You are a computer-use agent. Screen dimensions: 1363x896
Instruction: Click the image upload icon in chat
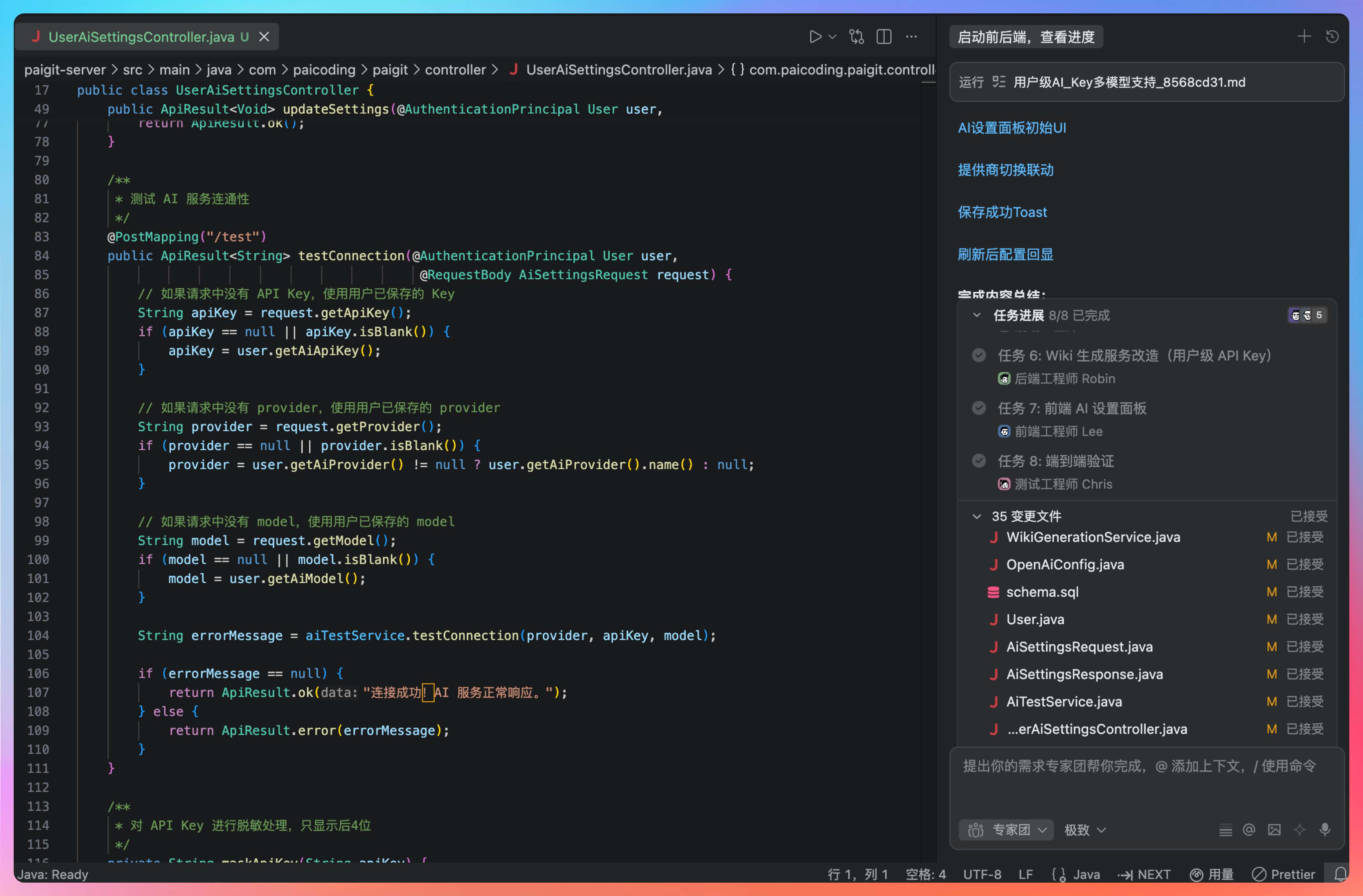[1274, 830]
